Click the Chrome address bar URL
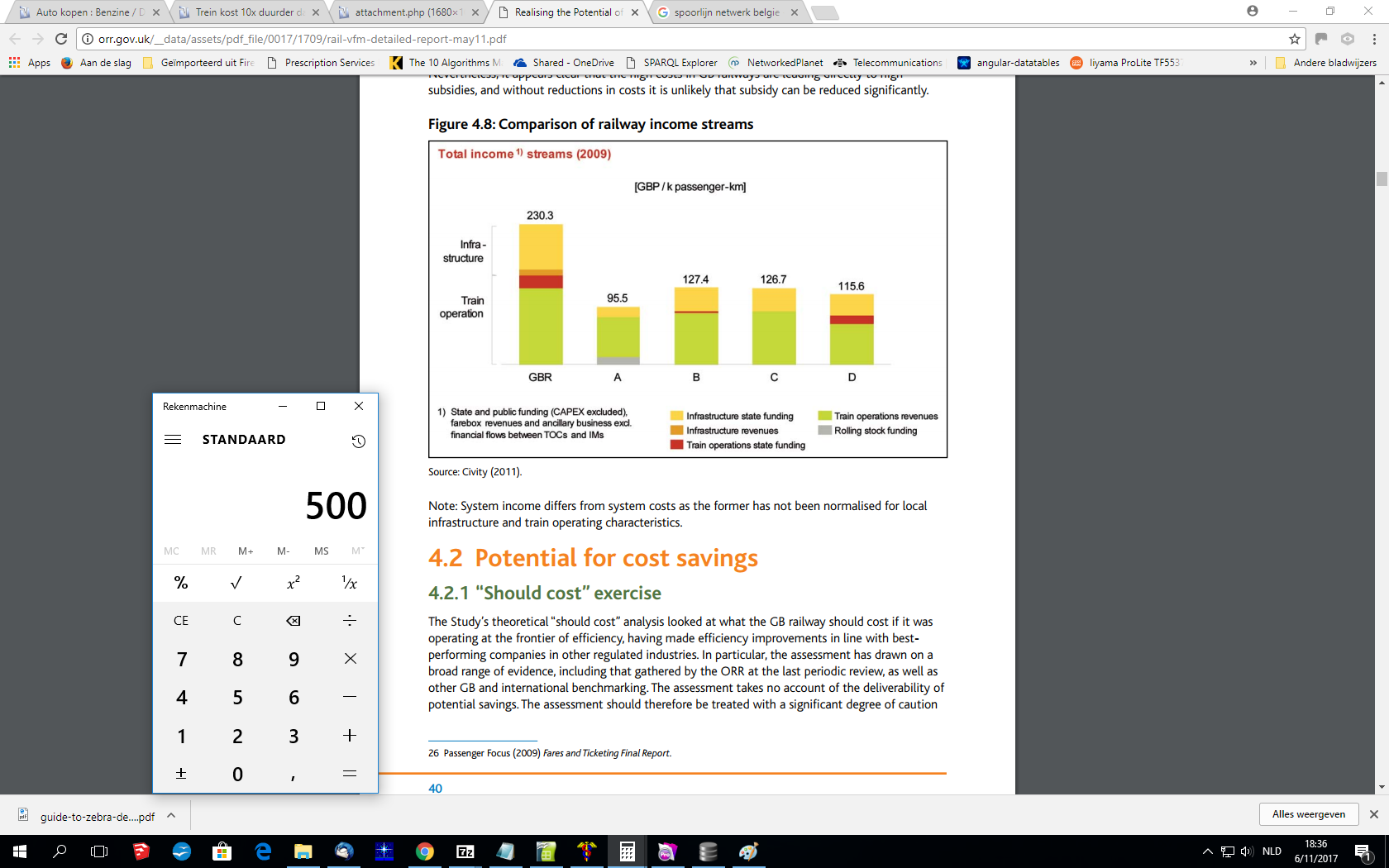Image resolution: width=1389 pixels, height=868 pixels. pyautogui.click(x=303, y=39)
